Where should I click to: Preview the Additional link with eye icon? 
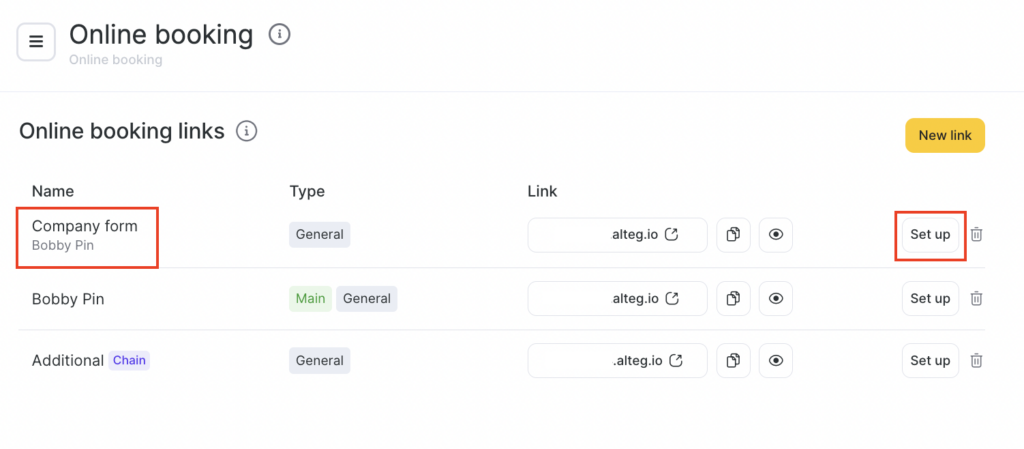coord(775,360)
